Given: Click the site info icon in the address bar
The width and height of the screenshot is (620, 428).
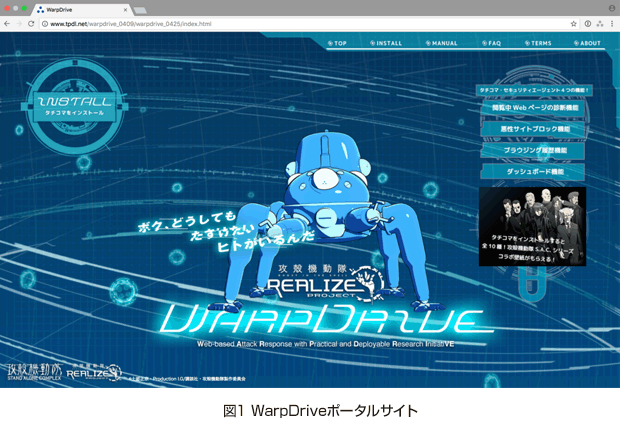Looking at the screenshot, I should (x=45, y=24).
